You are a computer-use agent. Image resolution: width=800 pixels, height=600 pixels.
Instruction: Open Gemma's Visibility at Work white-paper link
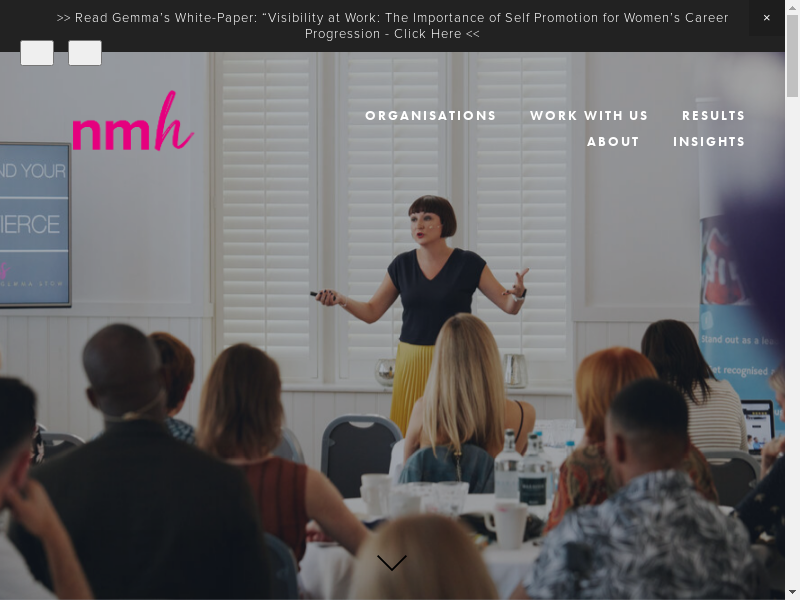[392, 26]
